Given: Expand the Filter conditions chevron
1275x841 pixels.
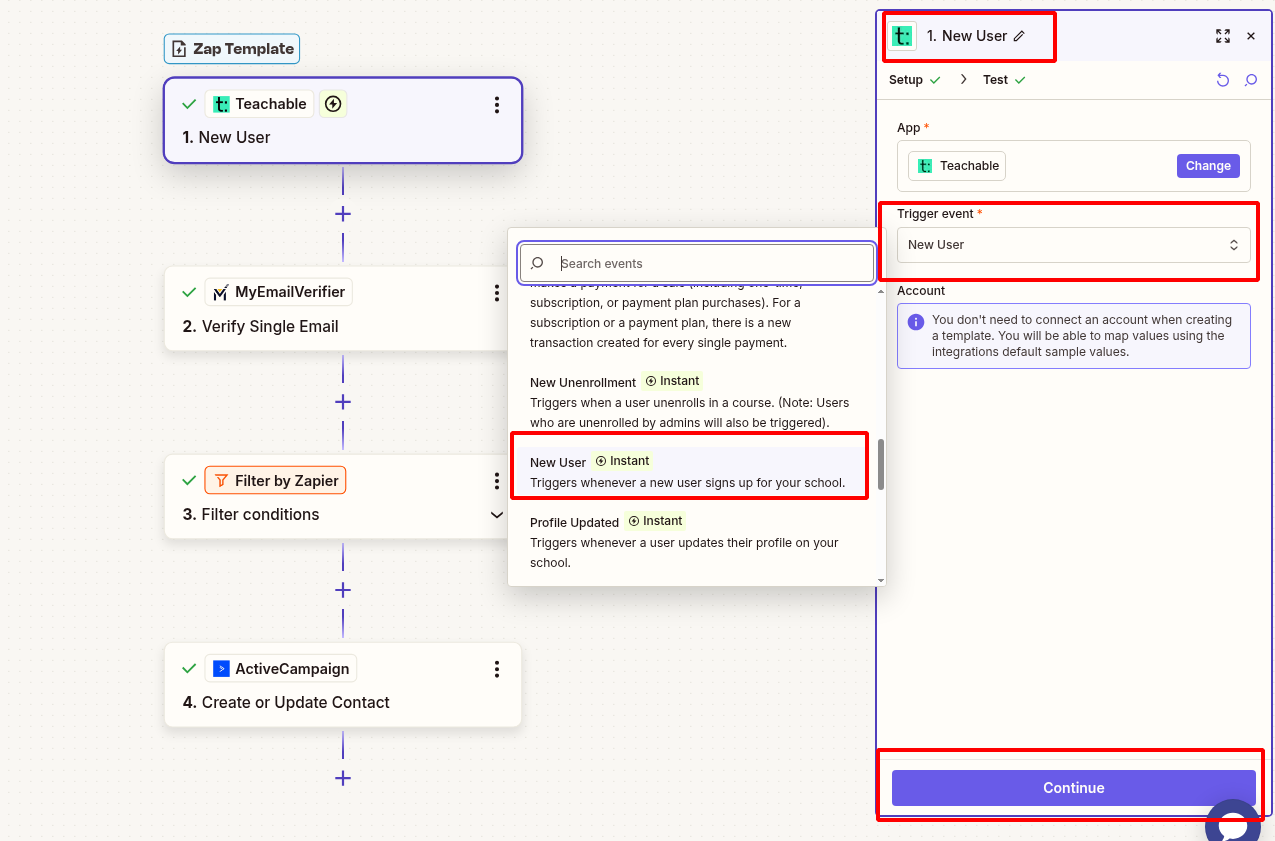Looking at the screenshot, I should click(x=497, y=515).
